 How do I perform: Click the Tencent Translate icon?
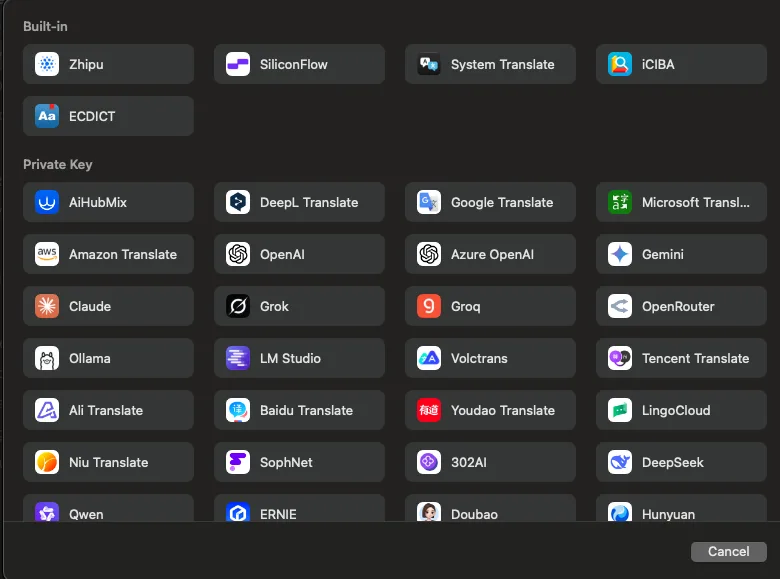tap(620, 358)
